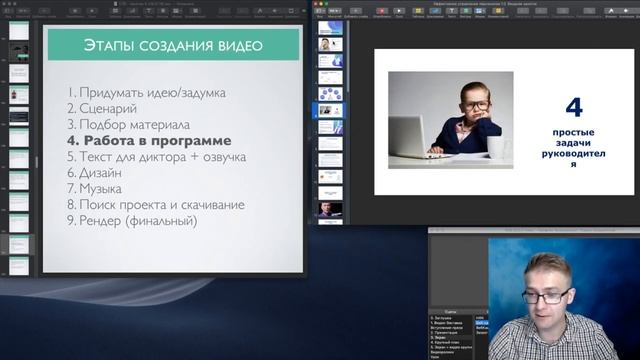Image resolution: width=640 pixels, height=360 pixels.
Task: Insert a chart in the left Keynote window
Action: pyautogui.click(x=132, y=11)
